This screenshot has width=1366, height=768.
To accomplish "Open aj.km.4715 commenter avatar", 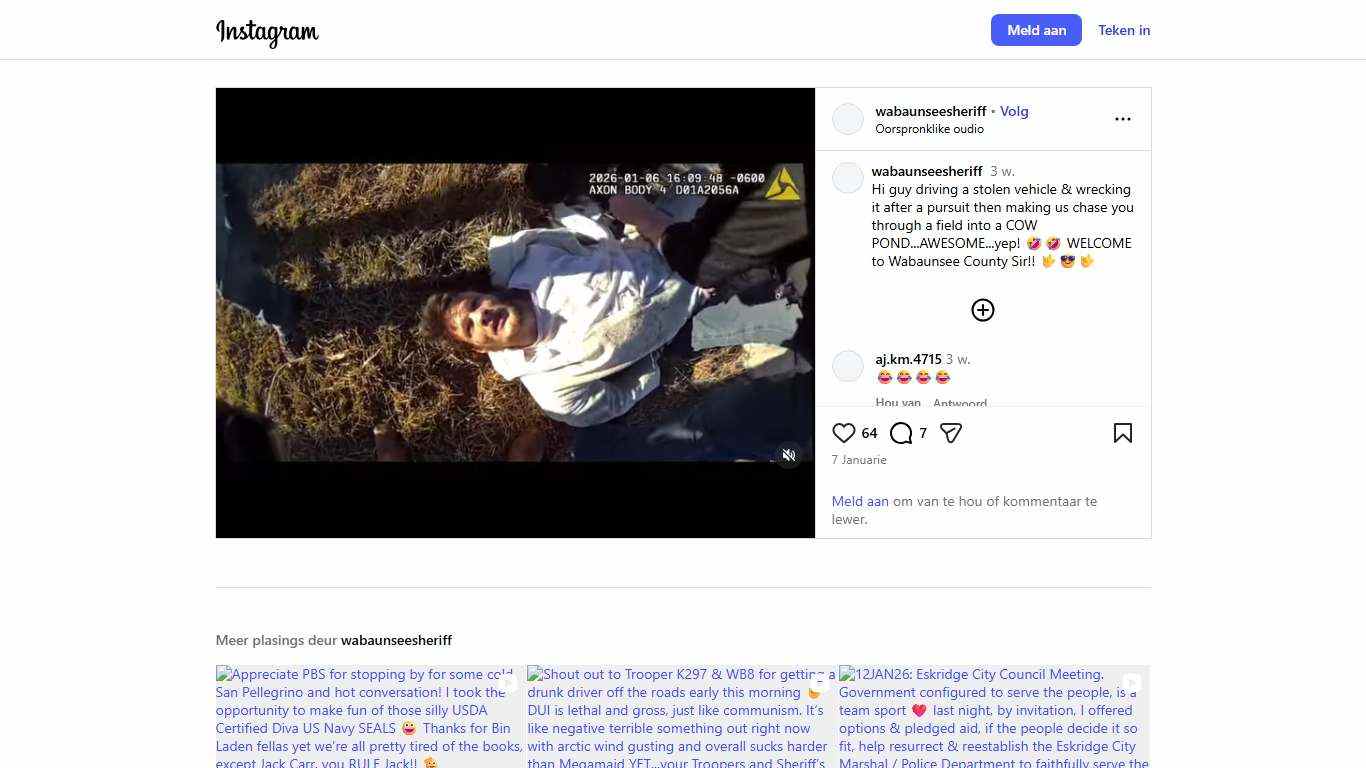I will 848,367.
